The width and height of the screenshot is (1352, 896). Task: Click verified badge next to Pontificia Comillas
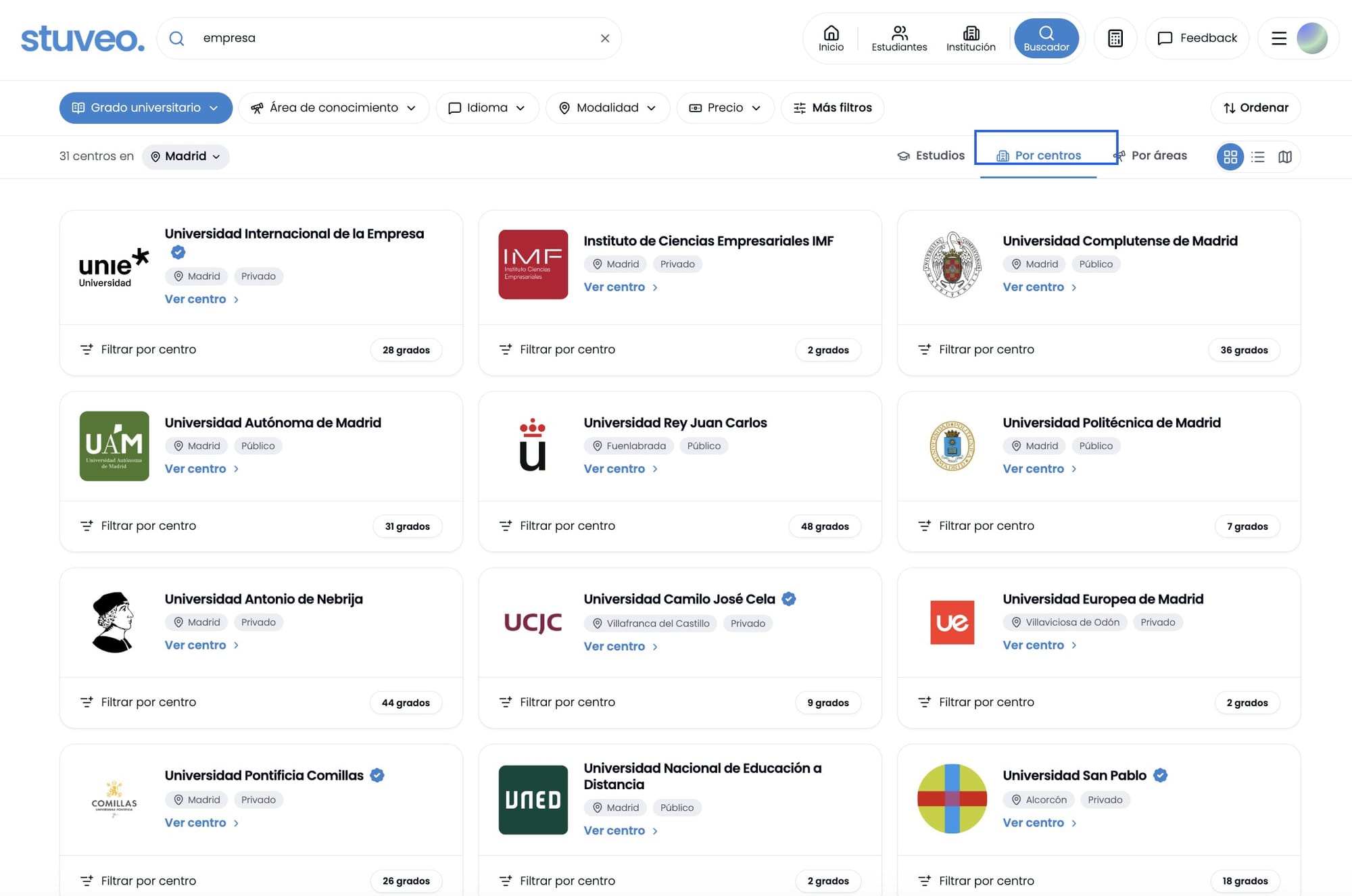coord(377,775)
